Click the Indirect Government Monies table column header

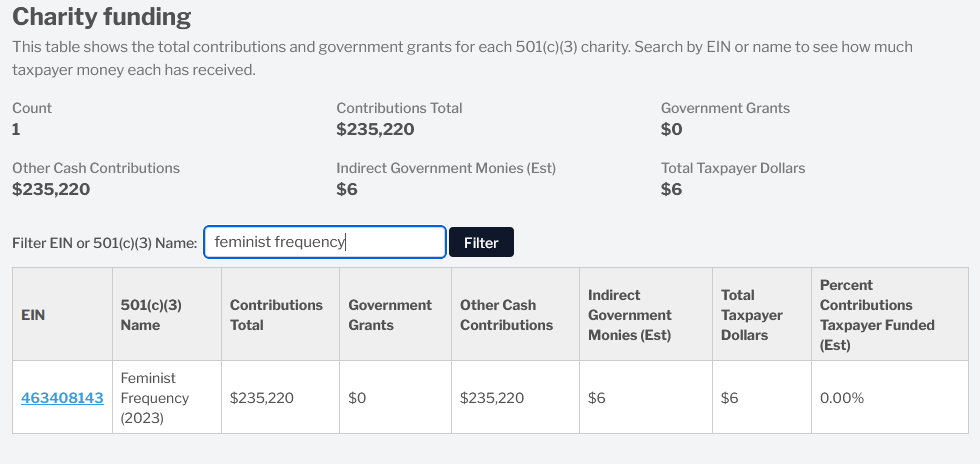(x=630, y=315)
